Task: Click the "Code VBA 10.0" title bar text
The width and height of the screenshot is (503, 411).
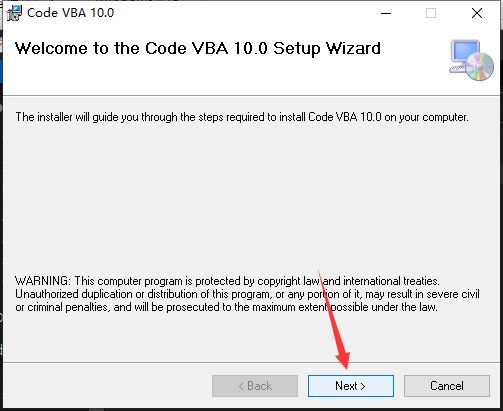Action: point(71,13)
